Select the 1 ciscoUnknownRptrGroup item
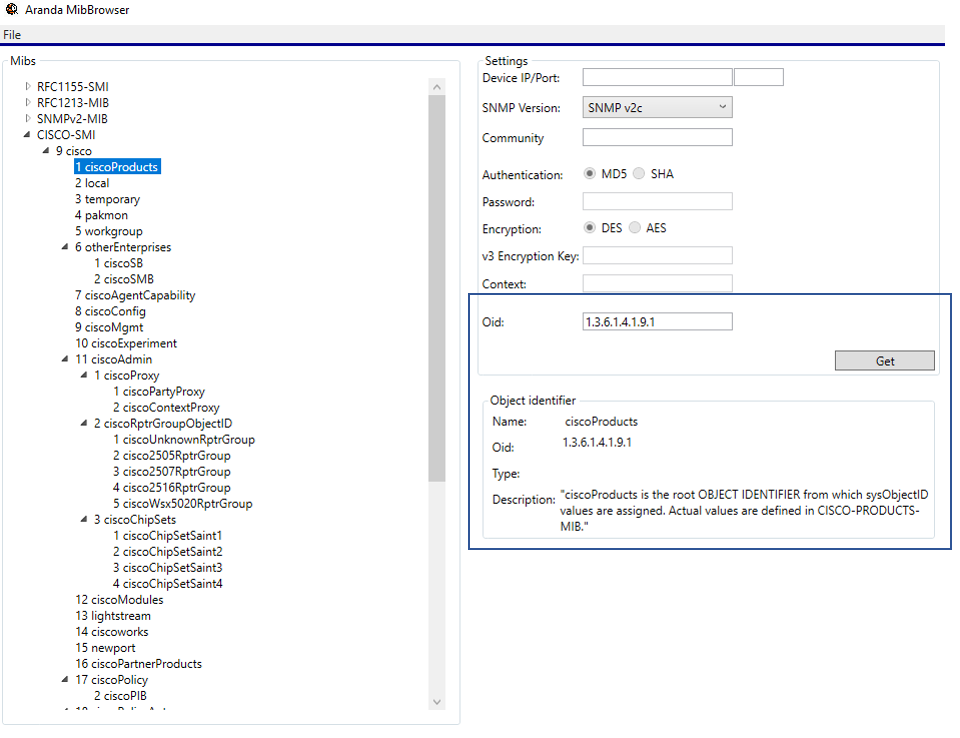Viewport: 960px width, 738px height. pyautogui.click(x=184, y=439)
